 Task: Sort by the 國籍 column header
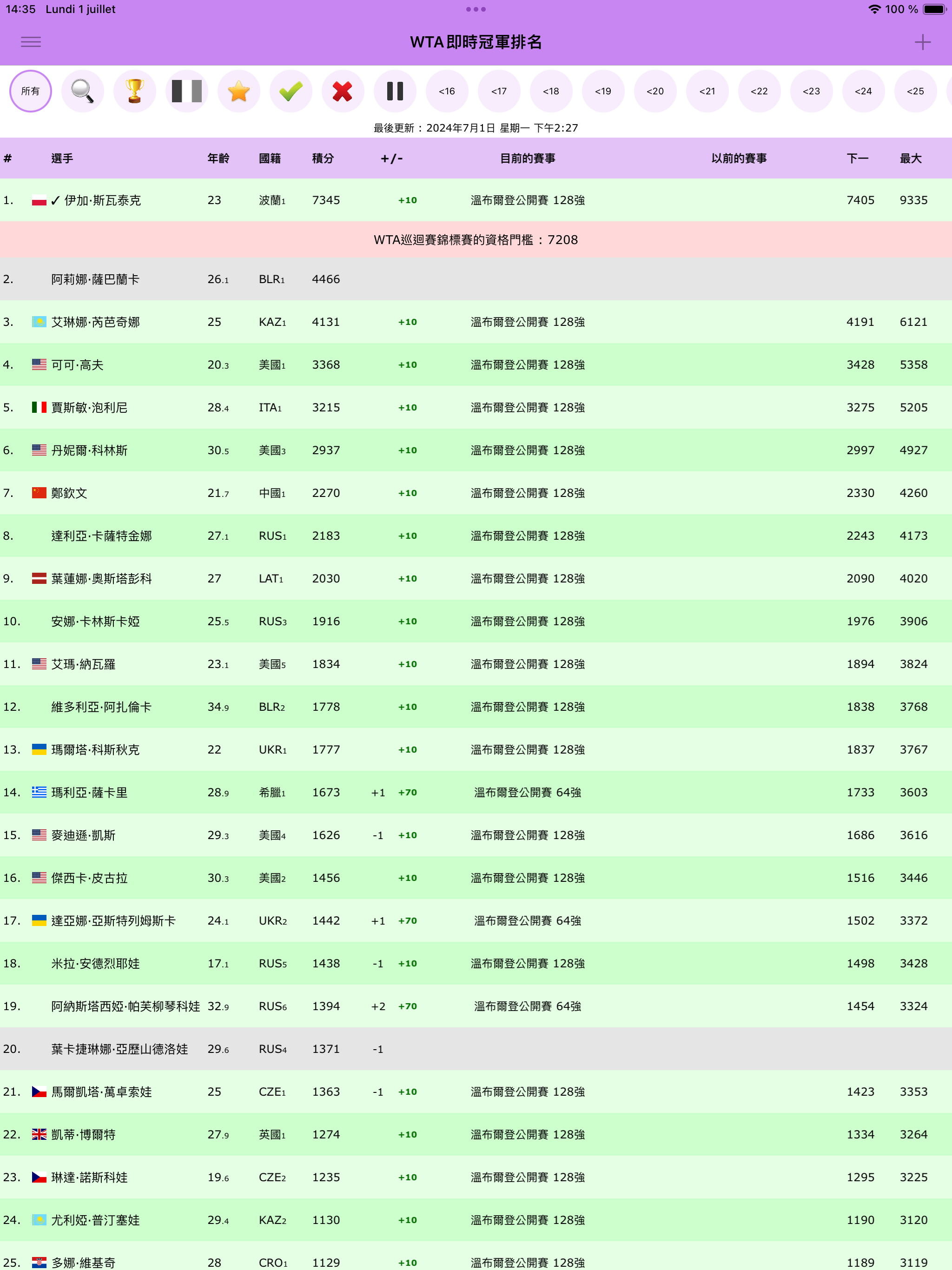[270, 159]
